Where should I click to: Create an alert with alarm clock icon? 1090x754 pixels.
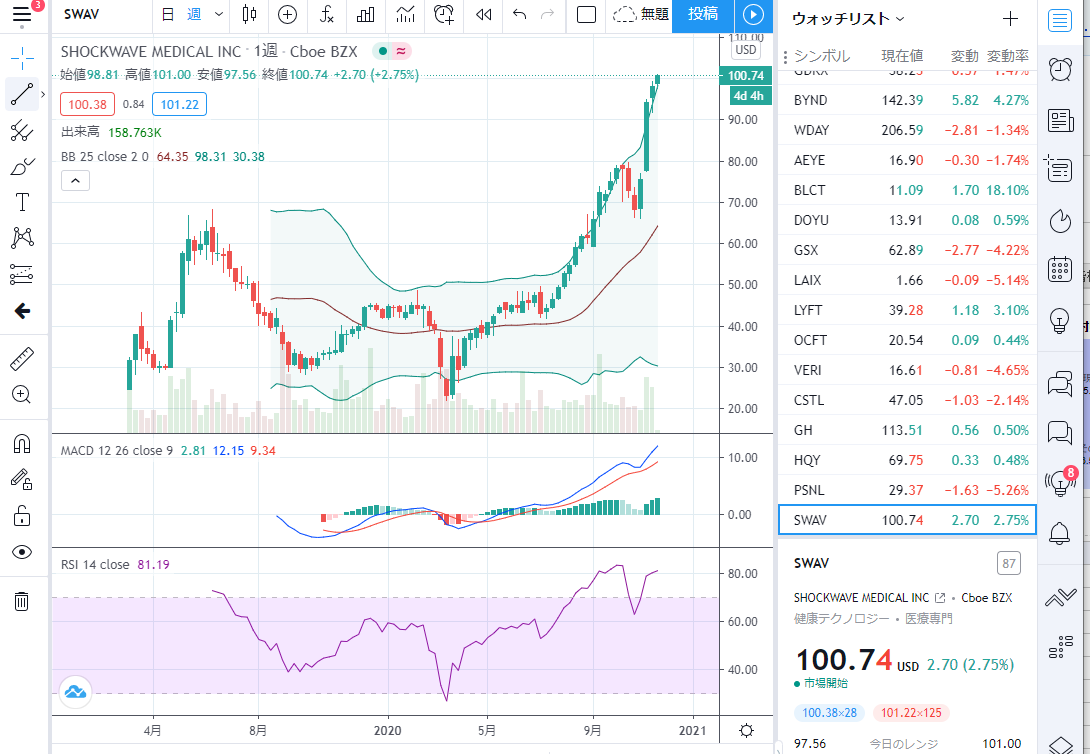point(444,14)
